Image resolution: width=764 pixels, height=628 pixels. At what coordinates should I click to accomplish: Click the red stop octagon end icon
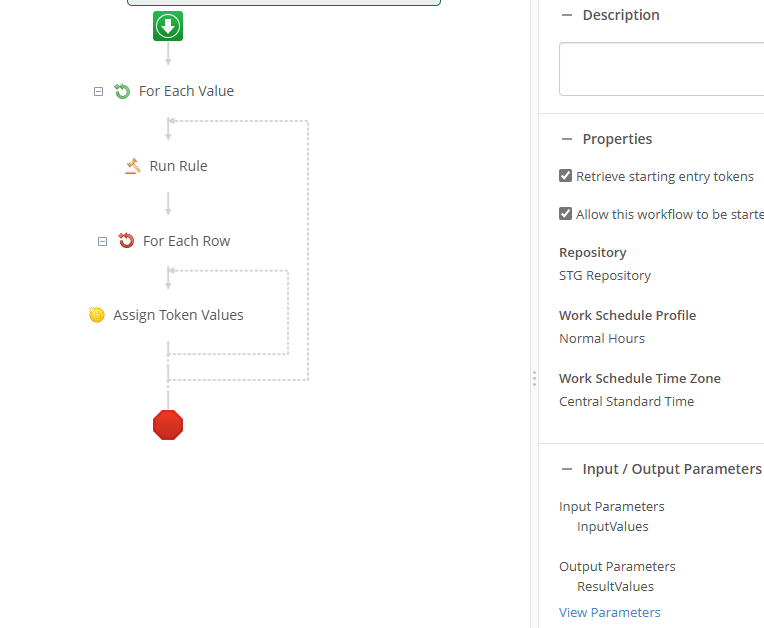point(168,425)
